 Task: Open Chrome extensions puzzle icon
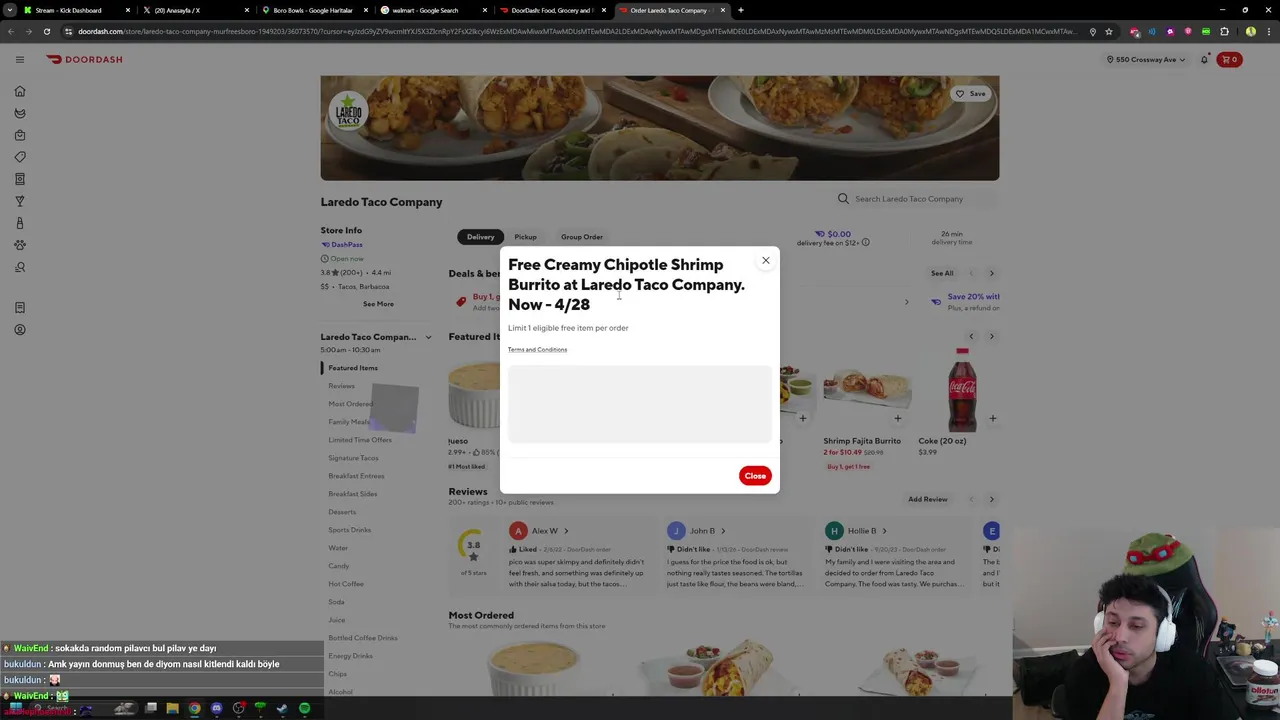(1224, 32)
